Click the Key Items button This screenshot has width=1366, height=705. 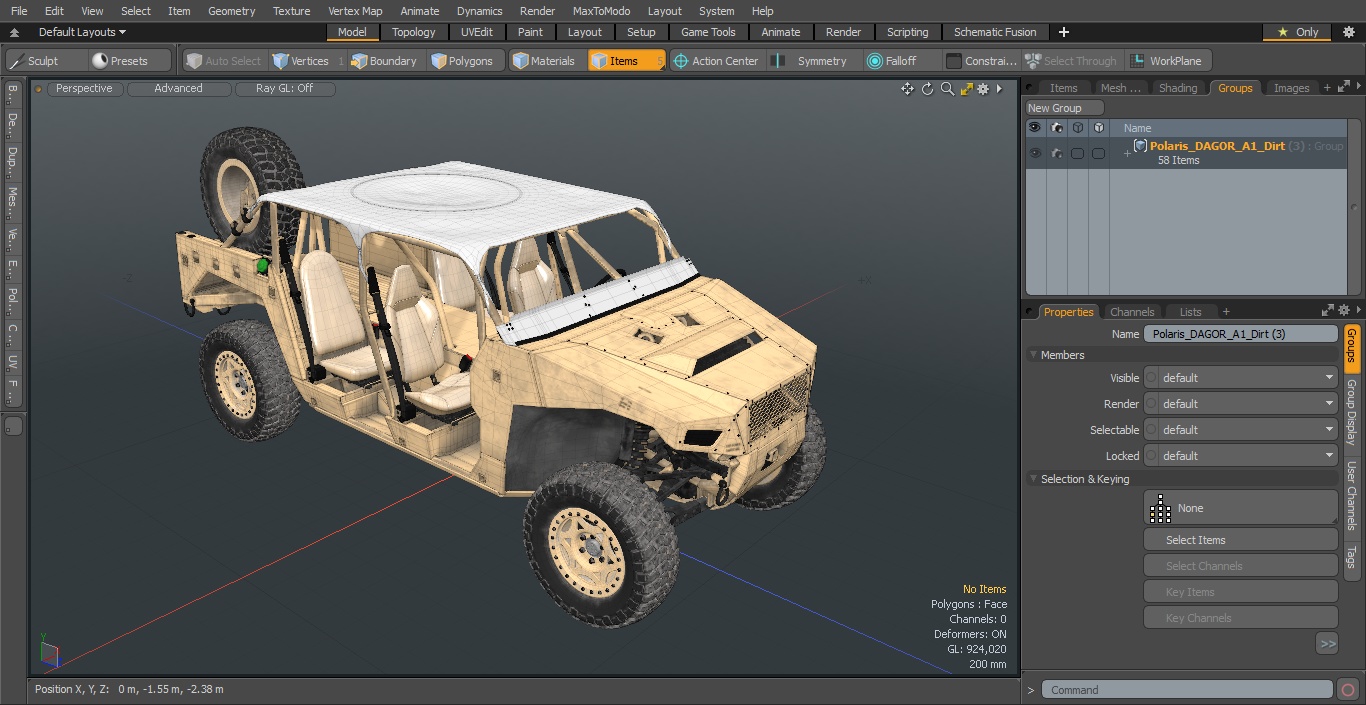click(x=1240, y=592)
